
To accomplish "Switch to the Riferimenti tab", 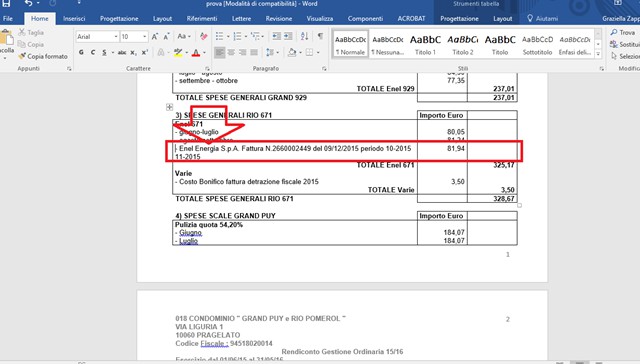I will pyautogui.click(x=202, y=18).
